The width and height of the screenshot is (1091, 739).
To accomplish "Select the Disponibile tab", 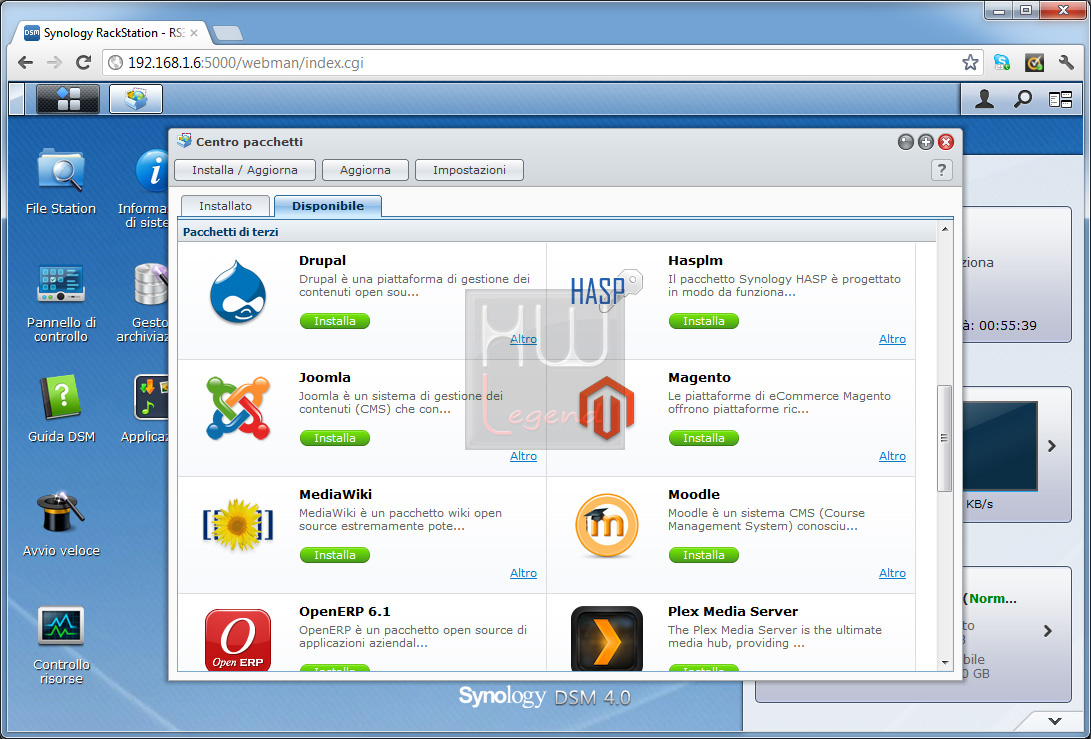I will (x=328, y=206).
